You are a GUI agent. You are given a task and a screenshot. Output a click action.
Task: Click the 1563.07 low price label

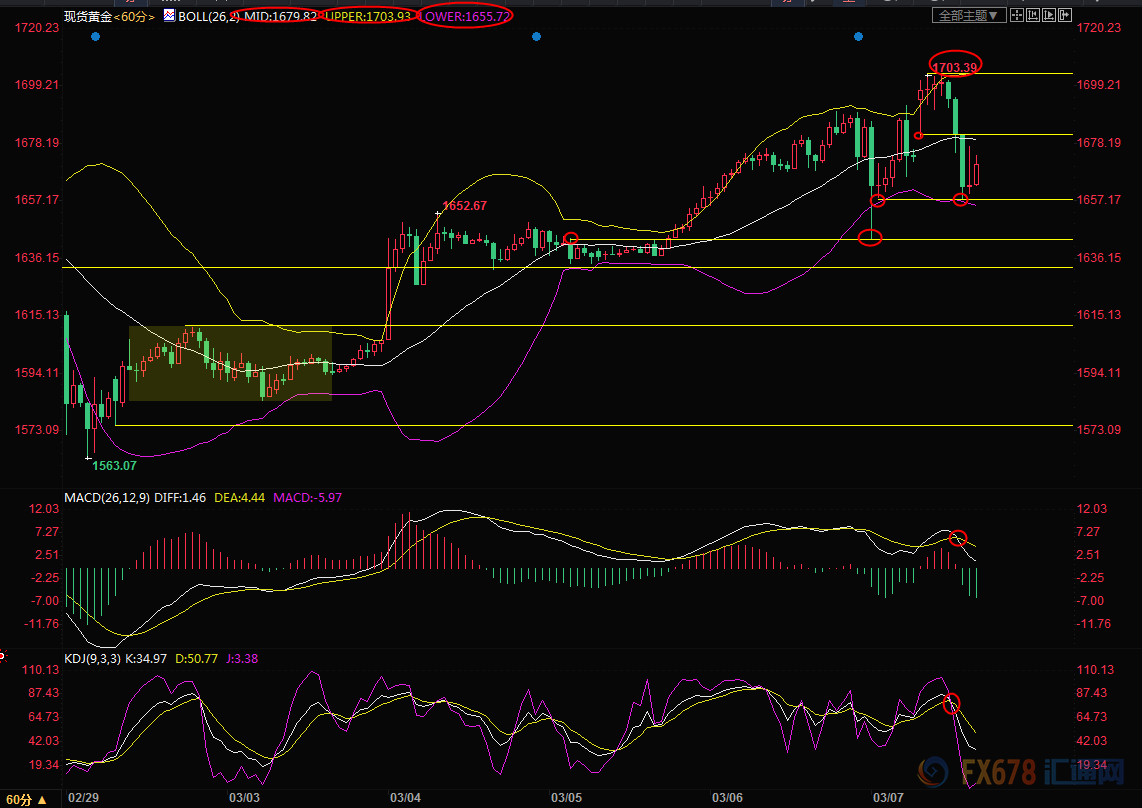pyautogui.click(x=114, y=465)
